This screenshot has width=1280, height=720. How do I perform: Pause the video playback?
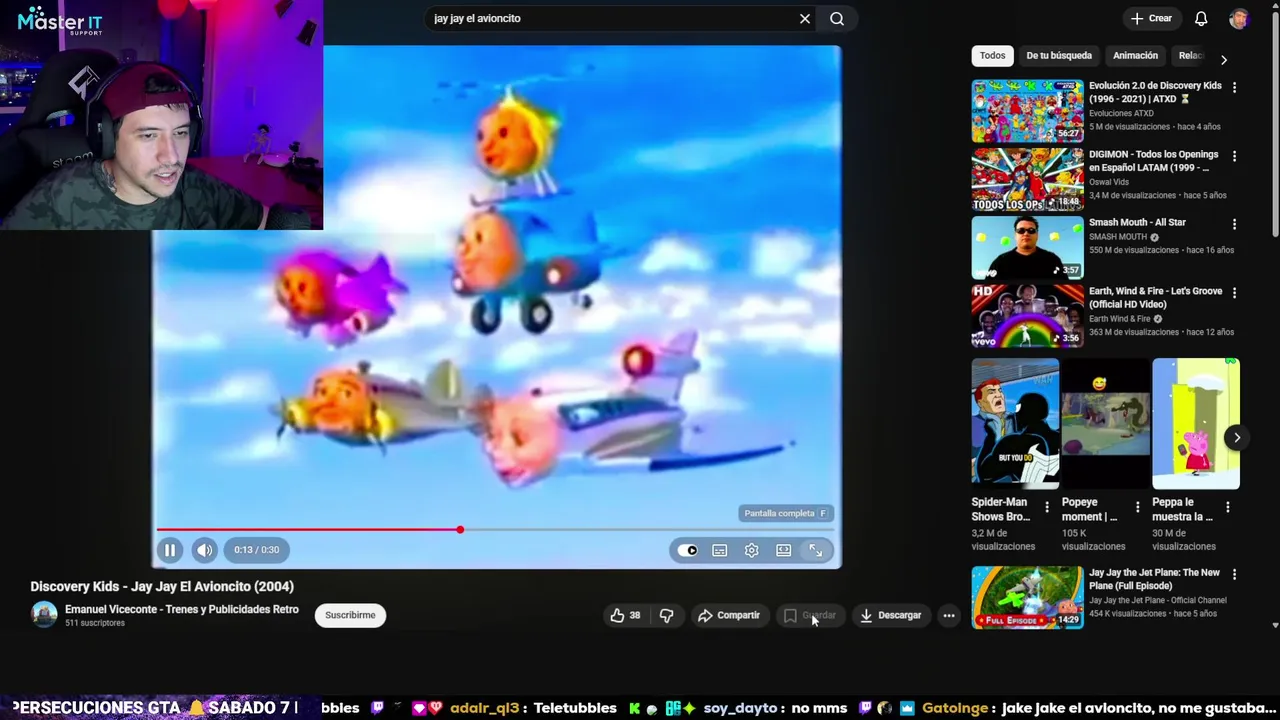(170, 550)
